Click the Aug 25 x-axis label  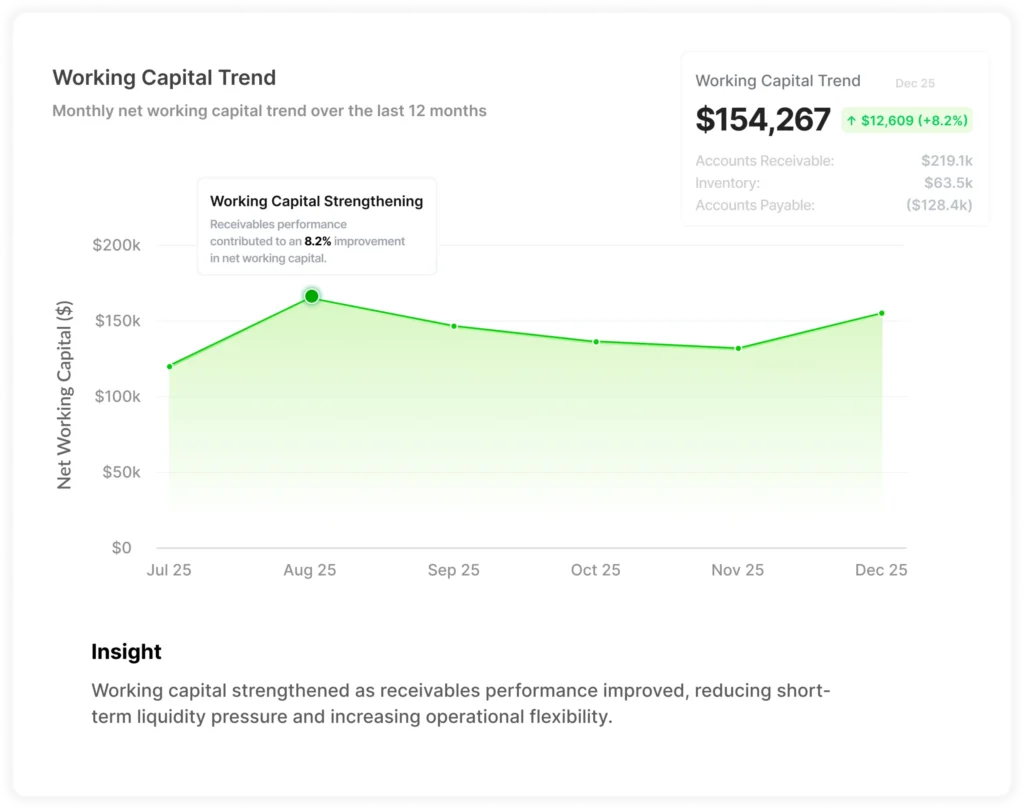pos(310,570)
